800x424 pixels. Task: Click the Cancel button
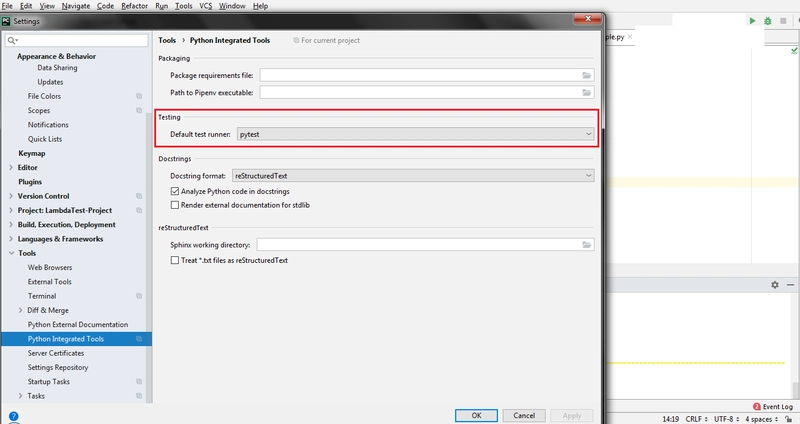pos(525,415)
